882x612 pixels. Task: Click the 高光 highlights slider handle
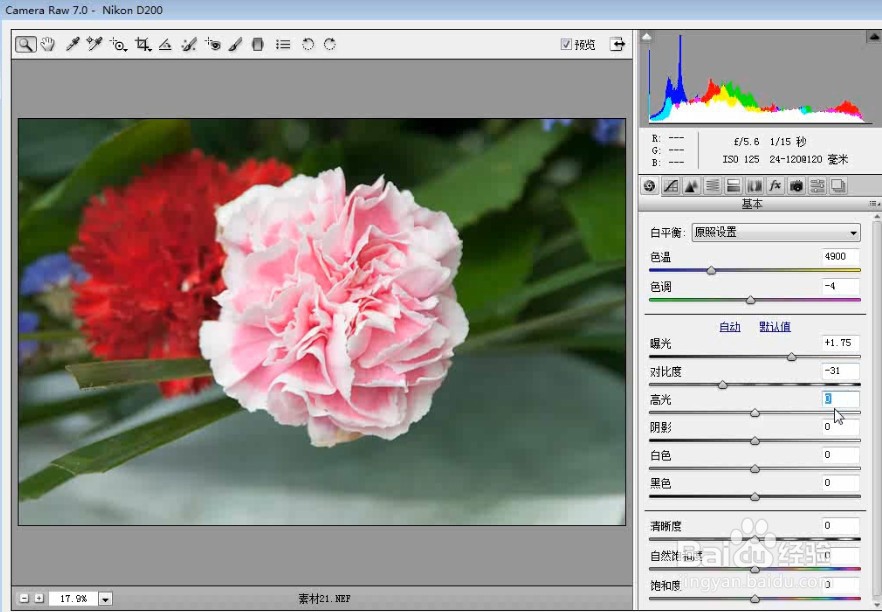755,413
